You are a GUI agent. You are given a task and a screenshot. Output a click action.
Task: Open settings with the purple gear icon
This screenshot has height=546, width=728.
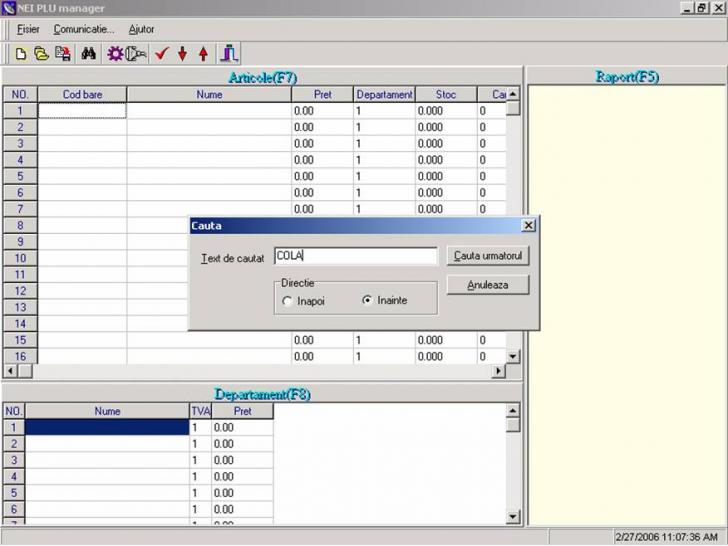click(x=115, y=54)
